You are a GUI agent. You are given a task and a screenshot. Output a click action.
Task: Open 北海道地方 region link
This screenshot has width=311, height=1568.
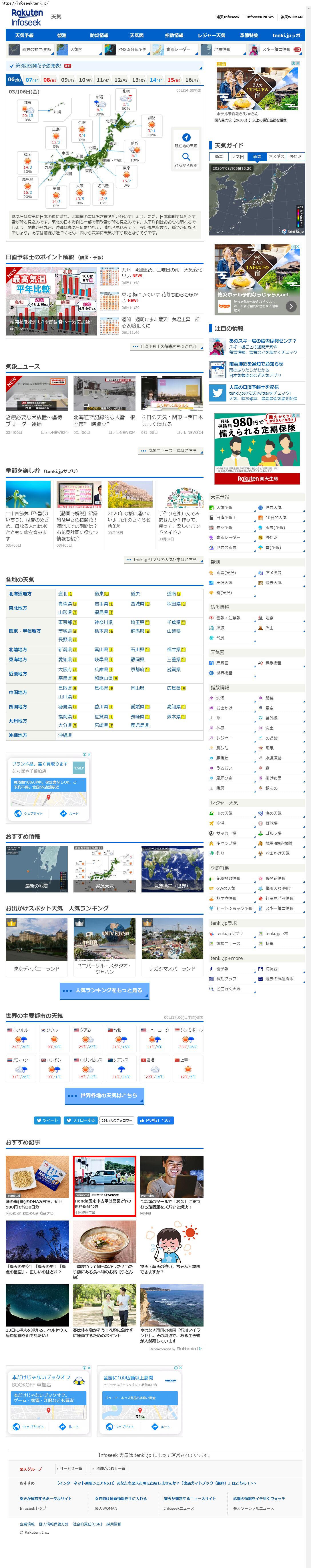coord(20,594)
